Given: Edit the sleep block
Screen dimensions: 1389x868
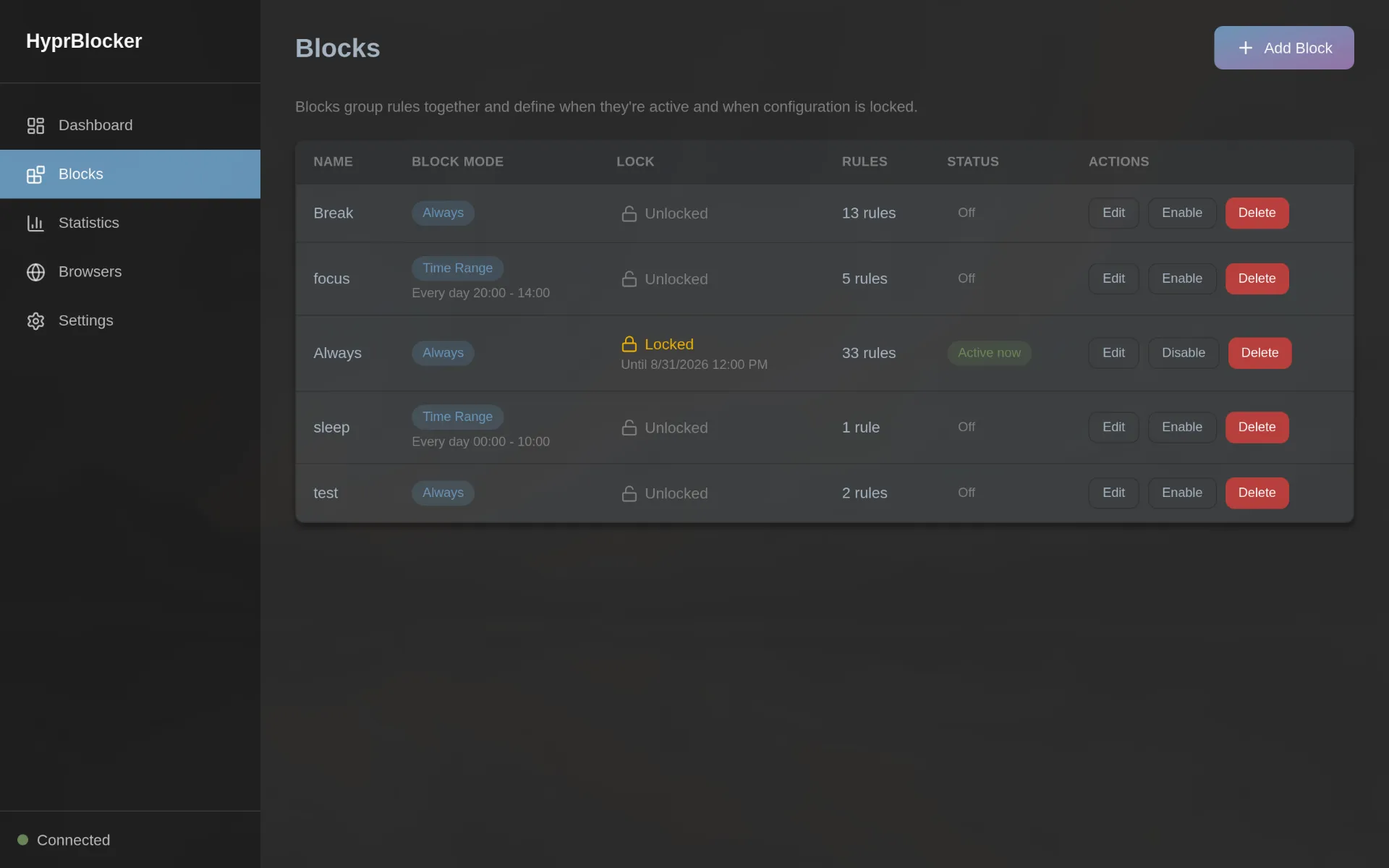Looking at the screenshot, I should click(1113, 427).
